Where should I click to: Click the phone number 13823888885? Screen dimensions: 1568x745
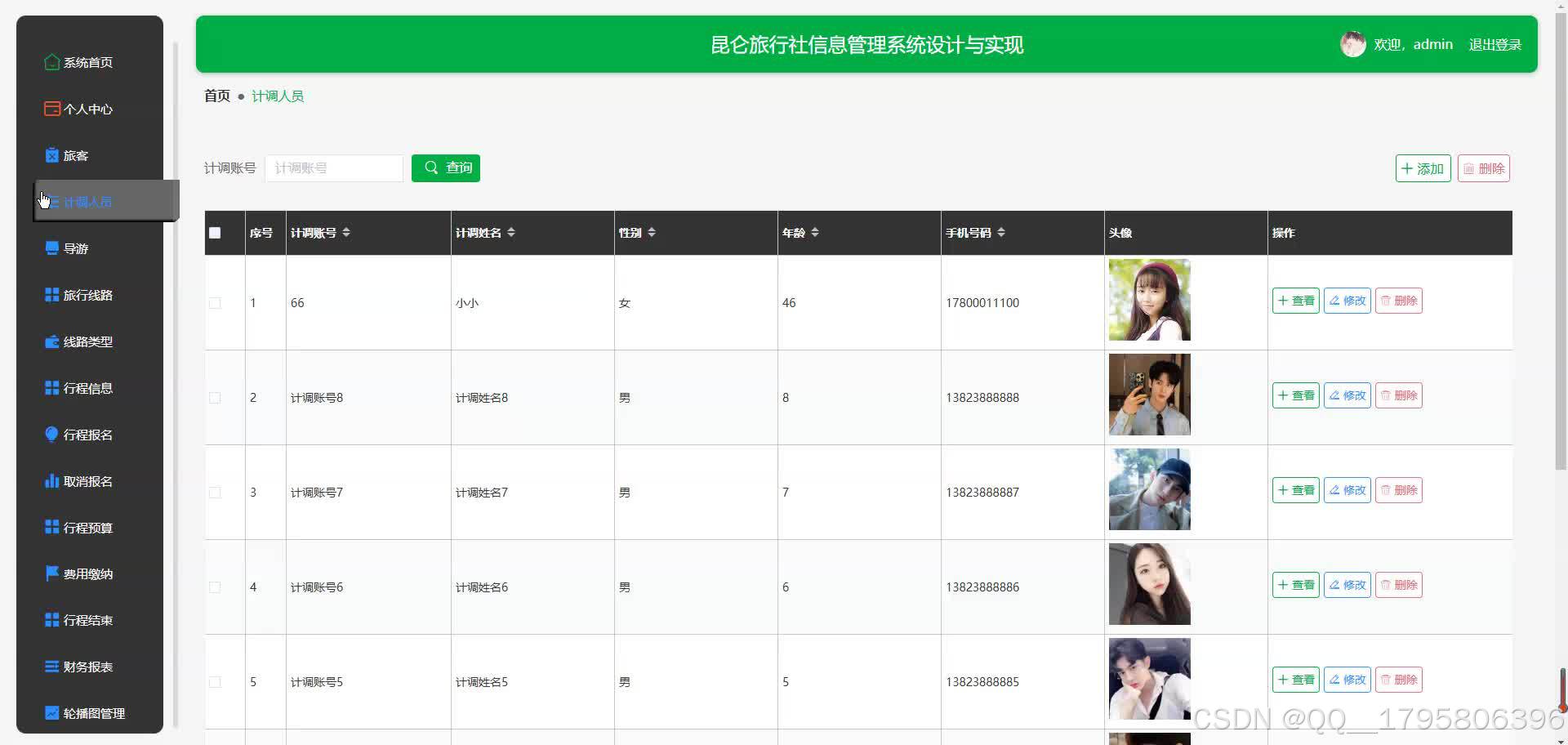(x=982, y=682)
